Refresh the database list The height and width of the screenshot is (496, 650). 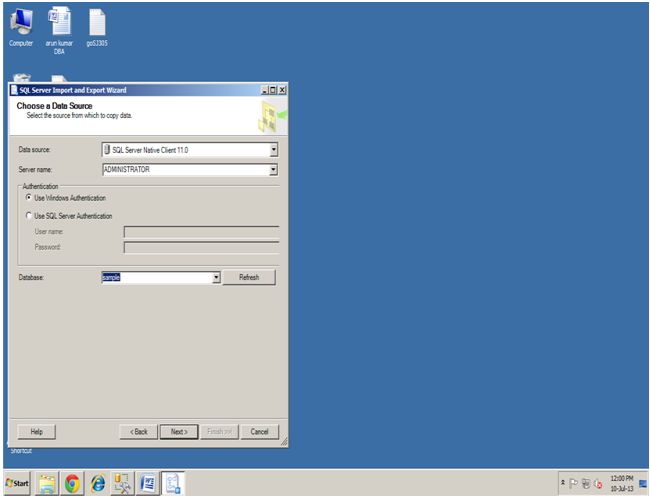pos(249,278)
